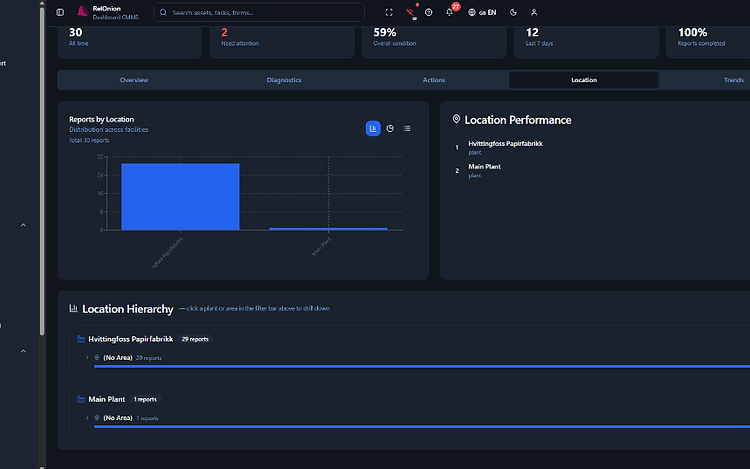The width and height of the screenshot is (750, 469).
Task: Expand (No Area) under Hvittingfoss Papirfabrikk
Action: point(87,358)
